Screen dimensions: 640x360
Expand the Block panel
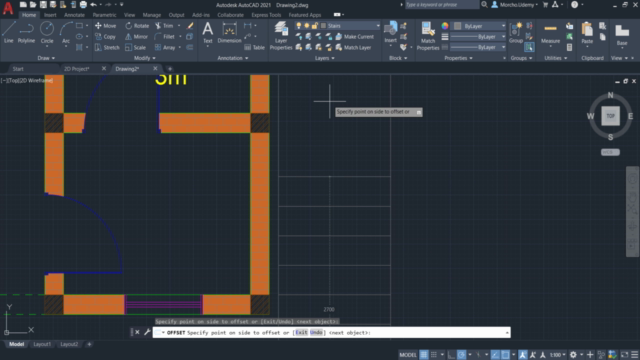(x=398, y=58)
